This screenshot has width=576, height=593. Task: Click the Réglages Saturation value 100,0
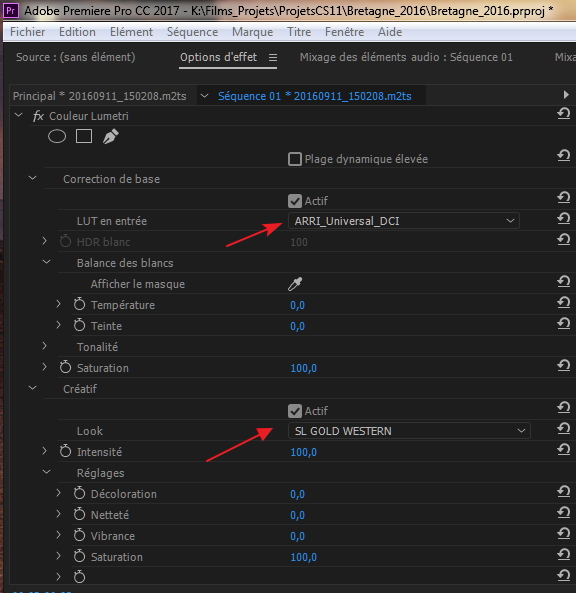coord(303,557)
